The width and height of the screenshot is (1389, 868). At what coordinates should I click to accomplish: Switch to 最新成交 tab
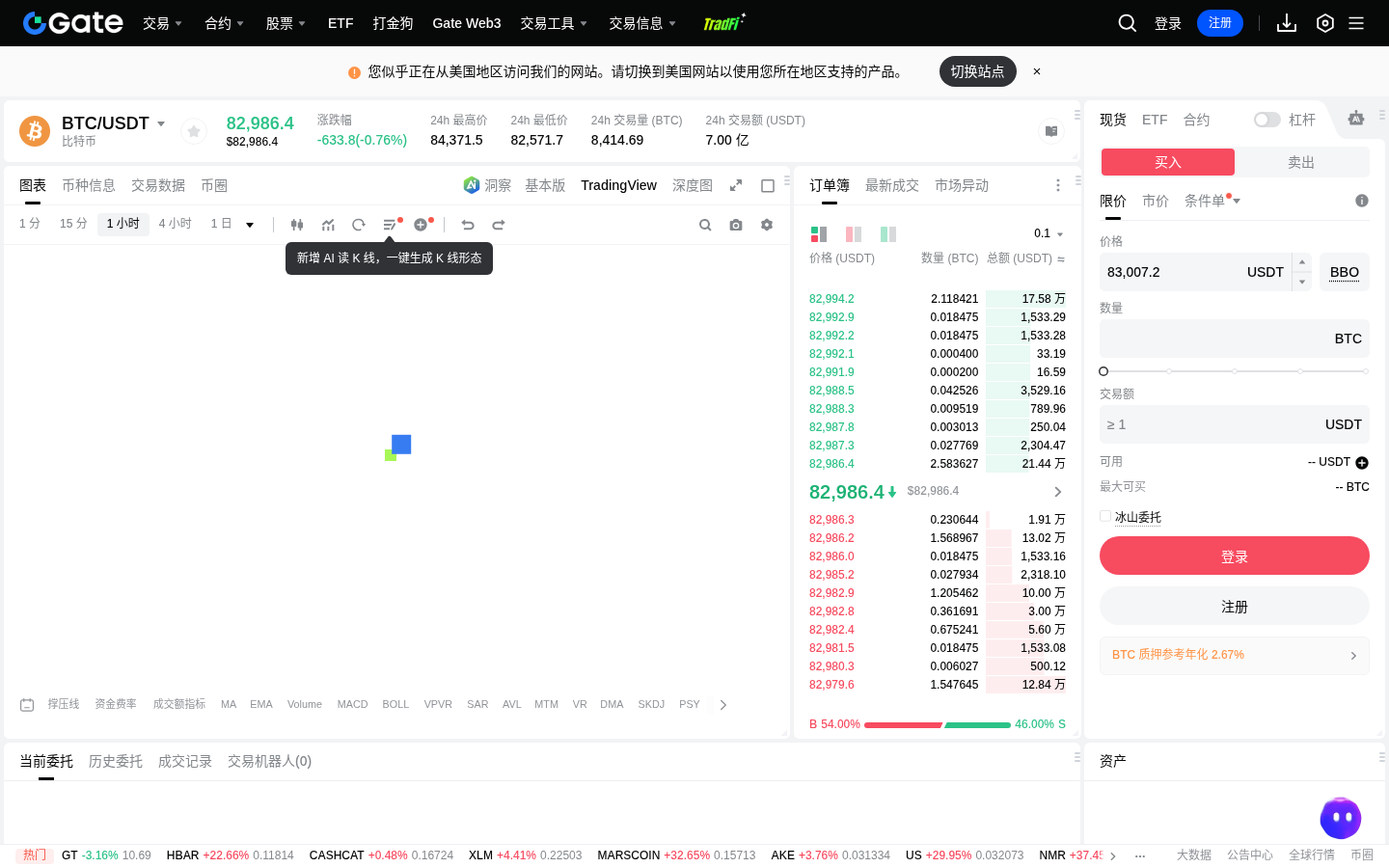pos(892,185)
